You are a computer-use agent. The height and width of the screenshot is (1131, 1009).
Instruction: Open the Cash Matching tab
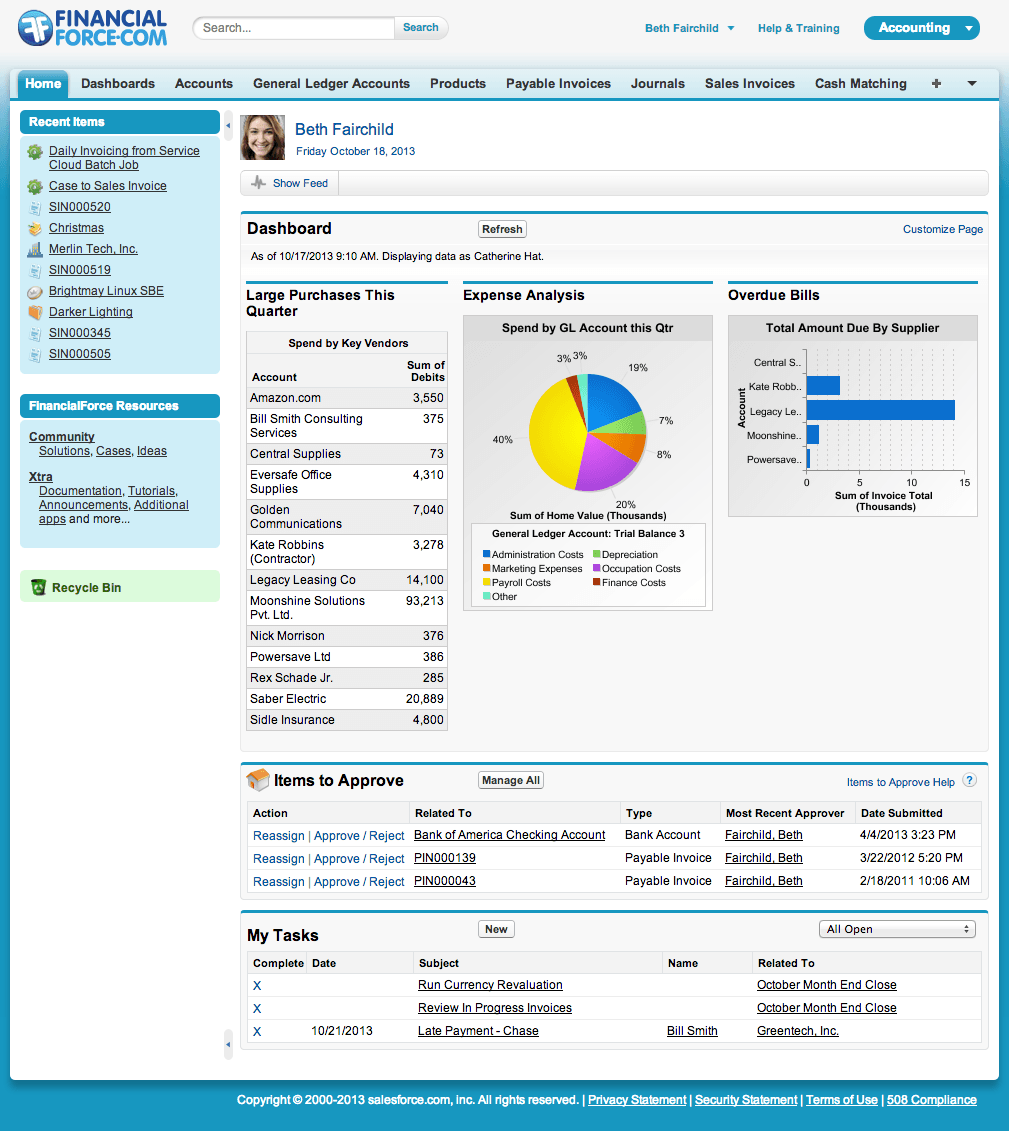(x=860, y=84)
